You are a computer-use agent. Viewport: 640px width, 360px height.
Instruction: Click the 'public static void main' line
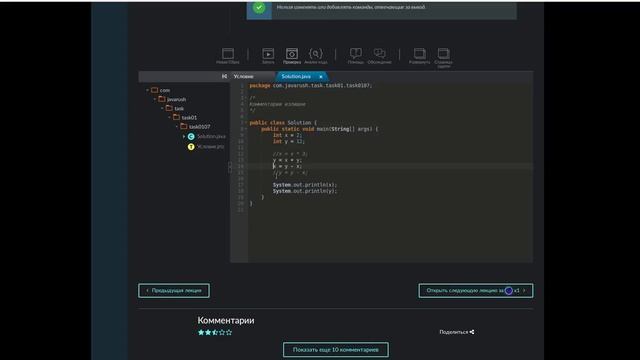(320, 129)
